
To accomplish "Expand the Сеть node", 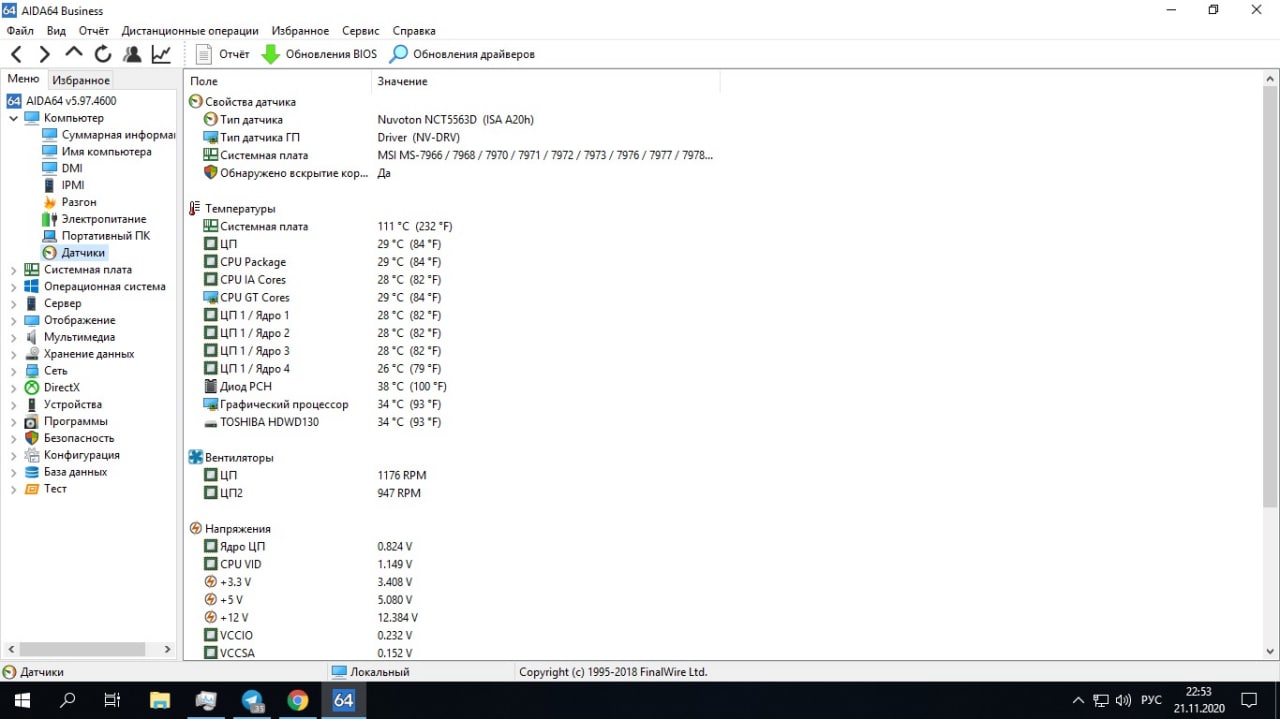I will 14,371.
